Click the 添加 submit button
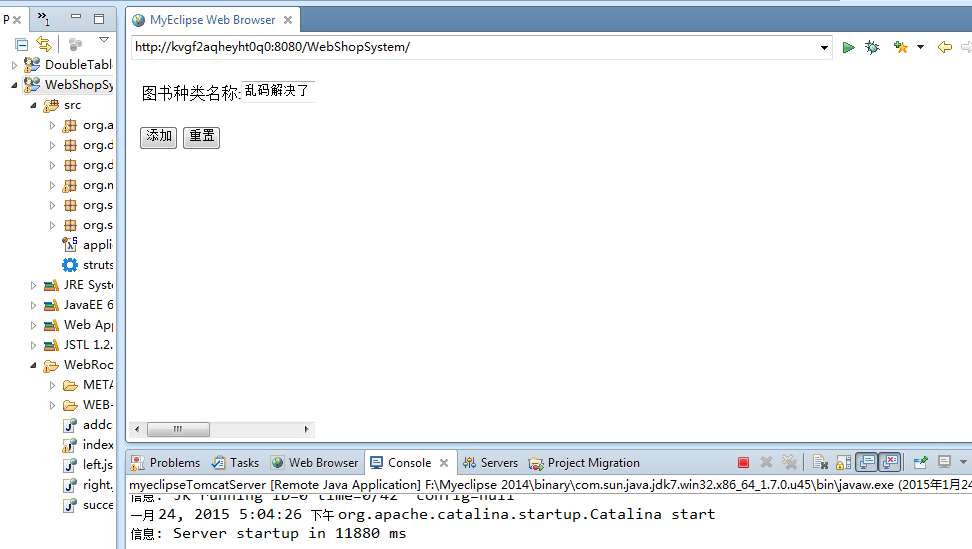 [x=159, y=137]
